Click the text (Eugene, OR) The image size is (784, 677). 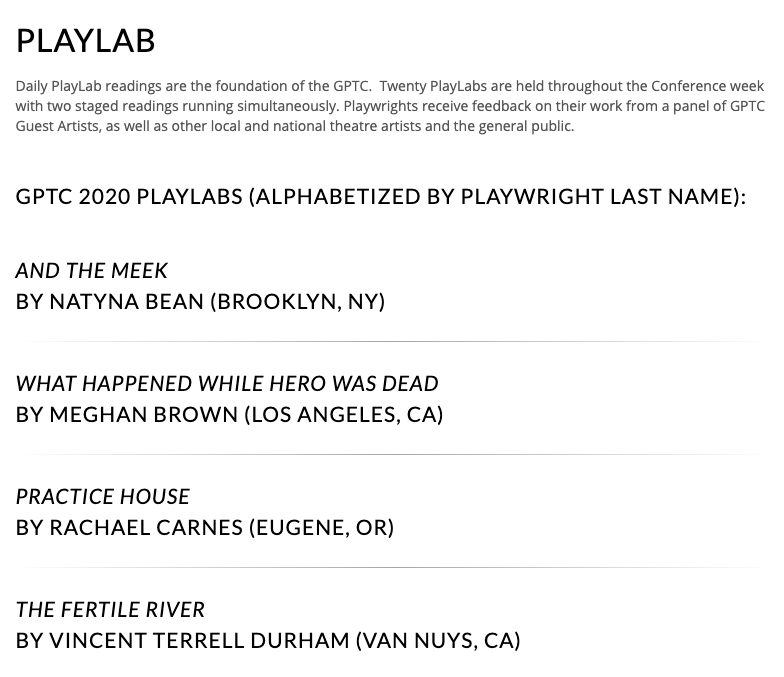(x=322, y=528)
